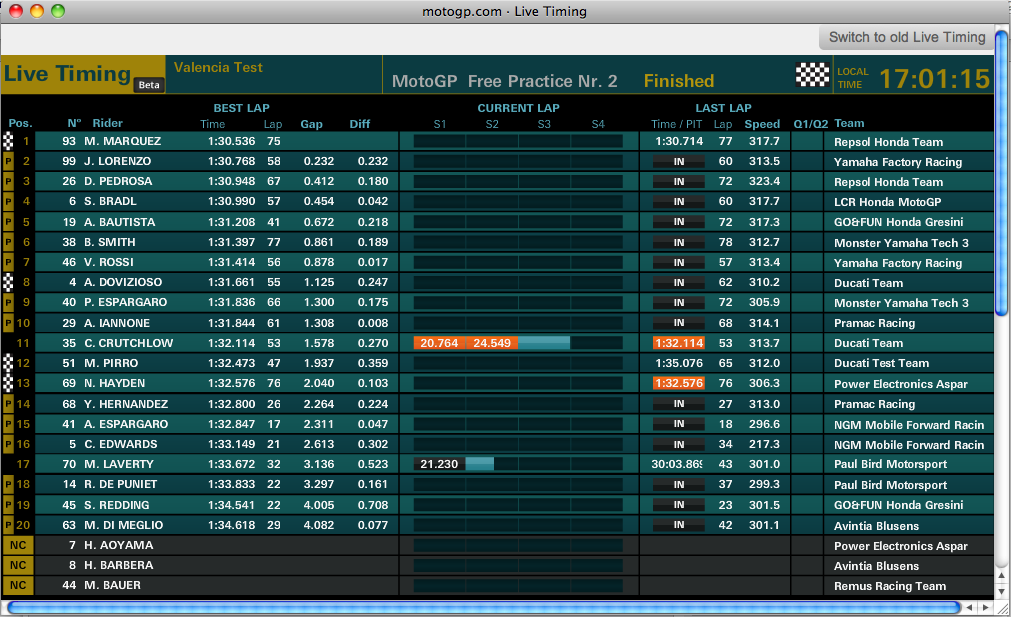Click the Speed column header
Screen dimensions: 1011x617
(762, 124)
